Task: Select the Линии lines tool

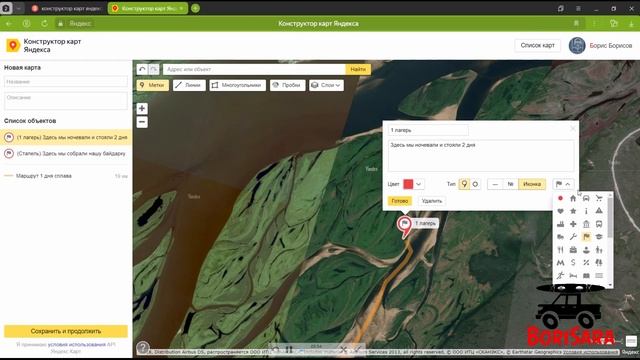Action: pos(189,85)
